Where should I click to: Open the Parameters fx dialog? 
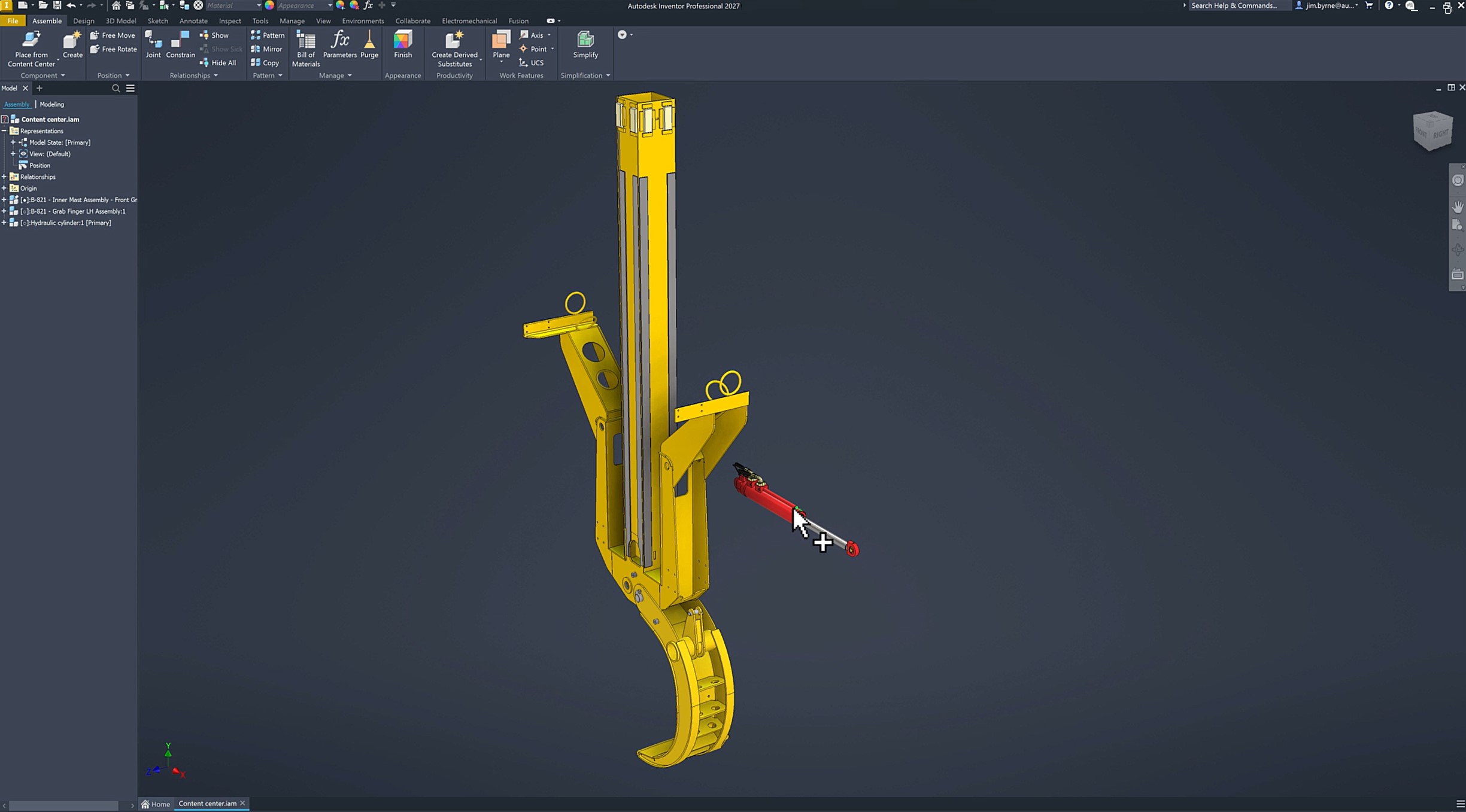339,44
